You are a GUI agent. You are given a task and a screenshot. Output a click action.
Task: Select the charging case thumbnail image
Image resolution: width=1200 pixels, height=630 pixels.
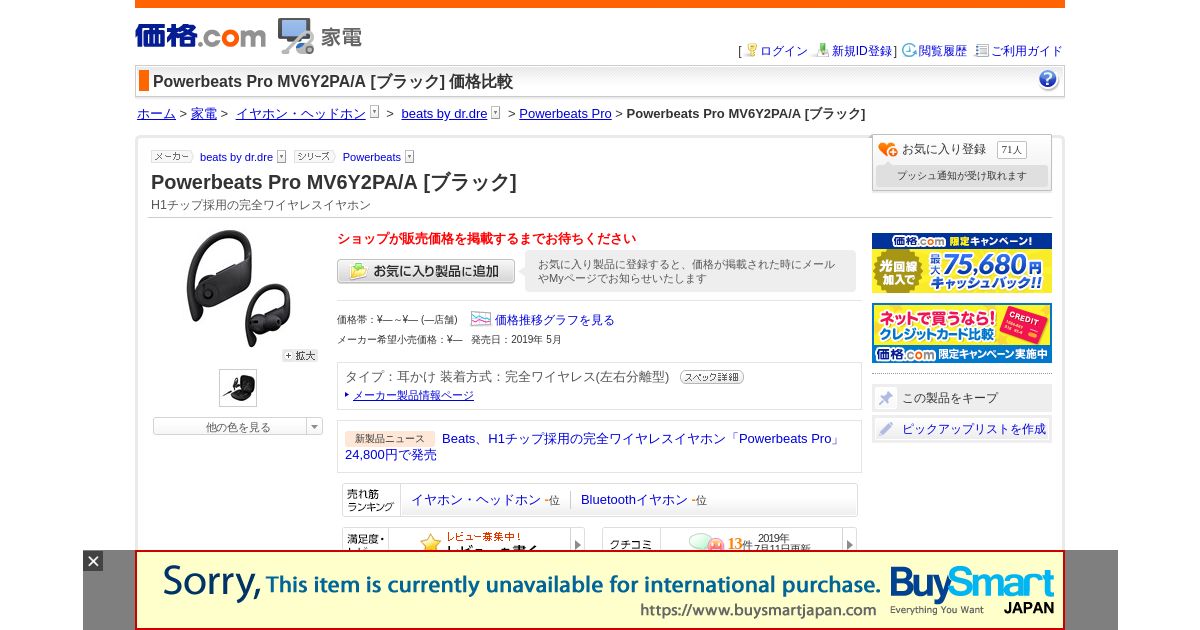tap(238, 388)
